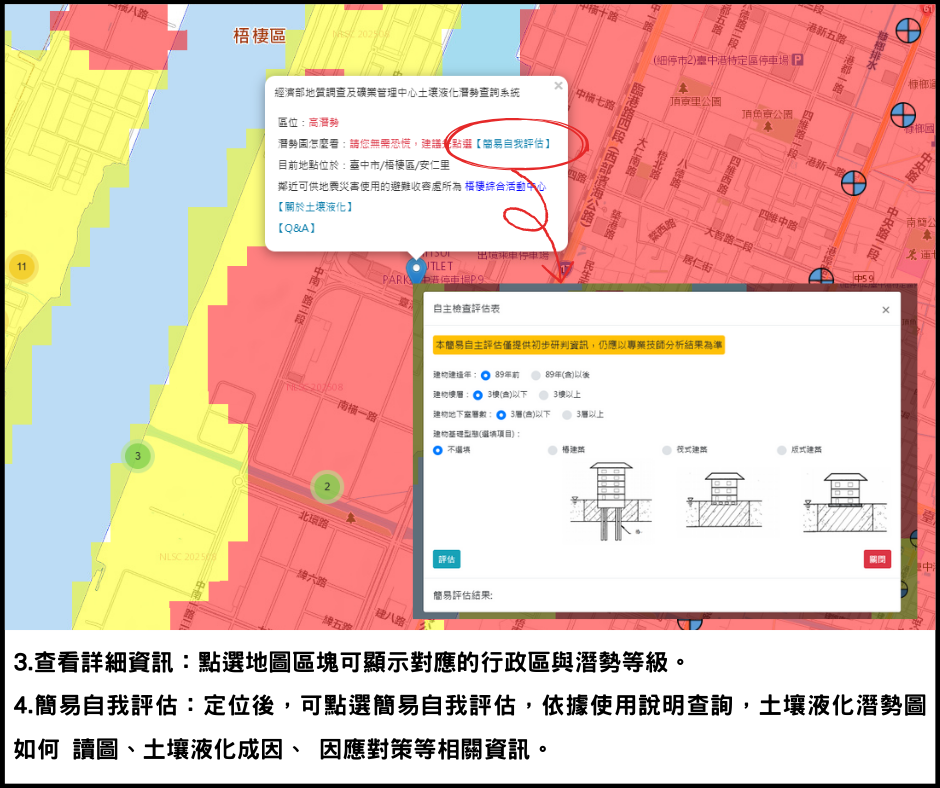Click the green cluster marker numbered 3
This screenshot has width=940, height=788.
pyautogui.click(x=138, y=456)
